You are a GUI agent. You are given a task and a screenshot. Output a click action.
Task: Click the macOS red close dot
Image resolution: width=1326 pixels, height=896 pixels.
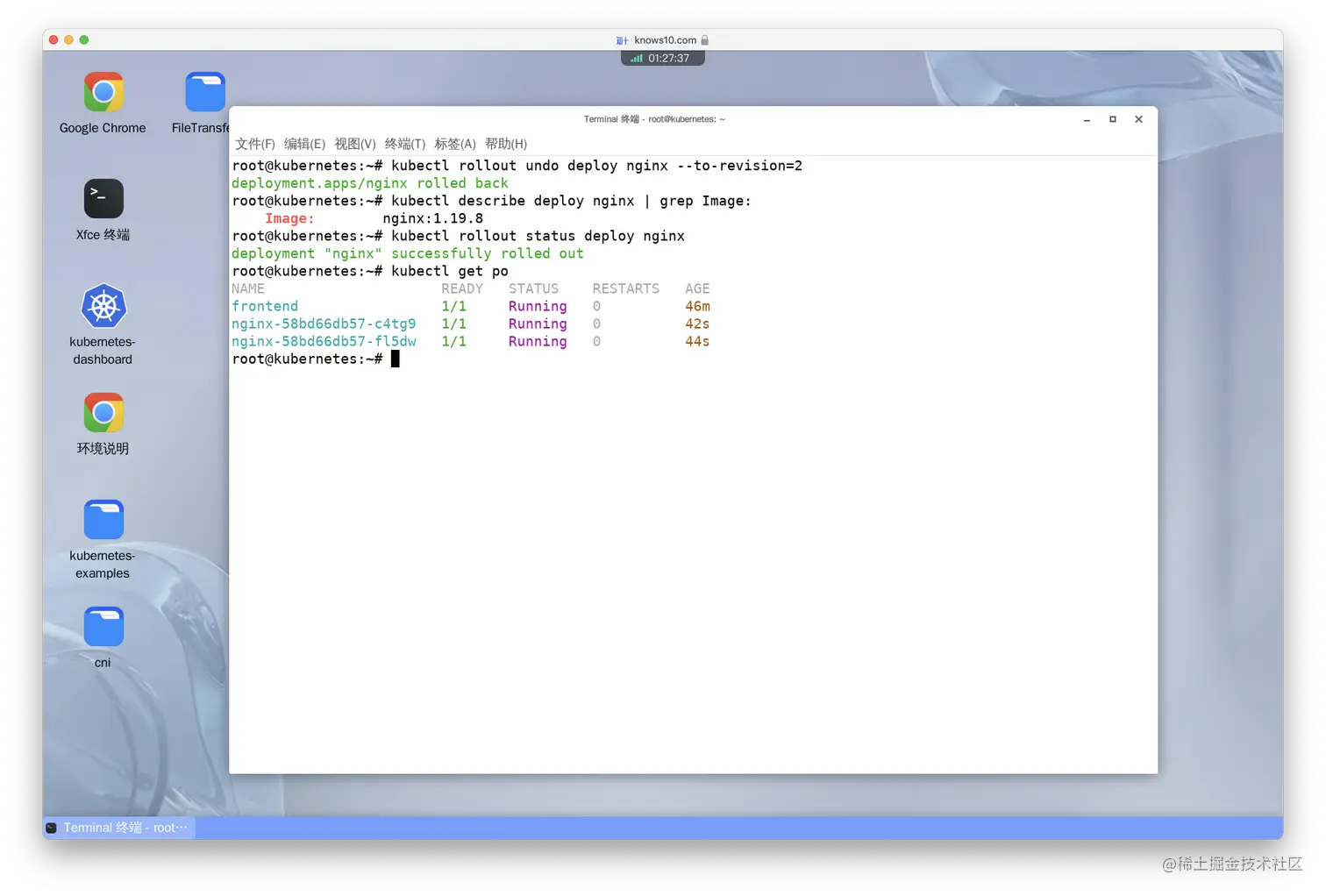click(53, 39)
